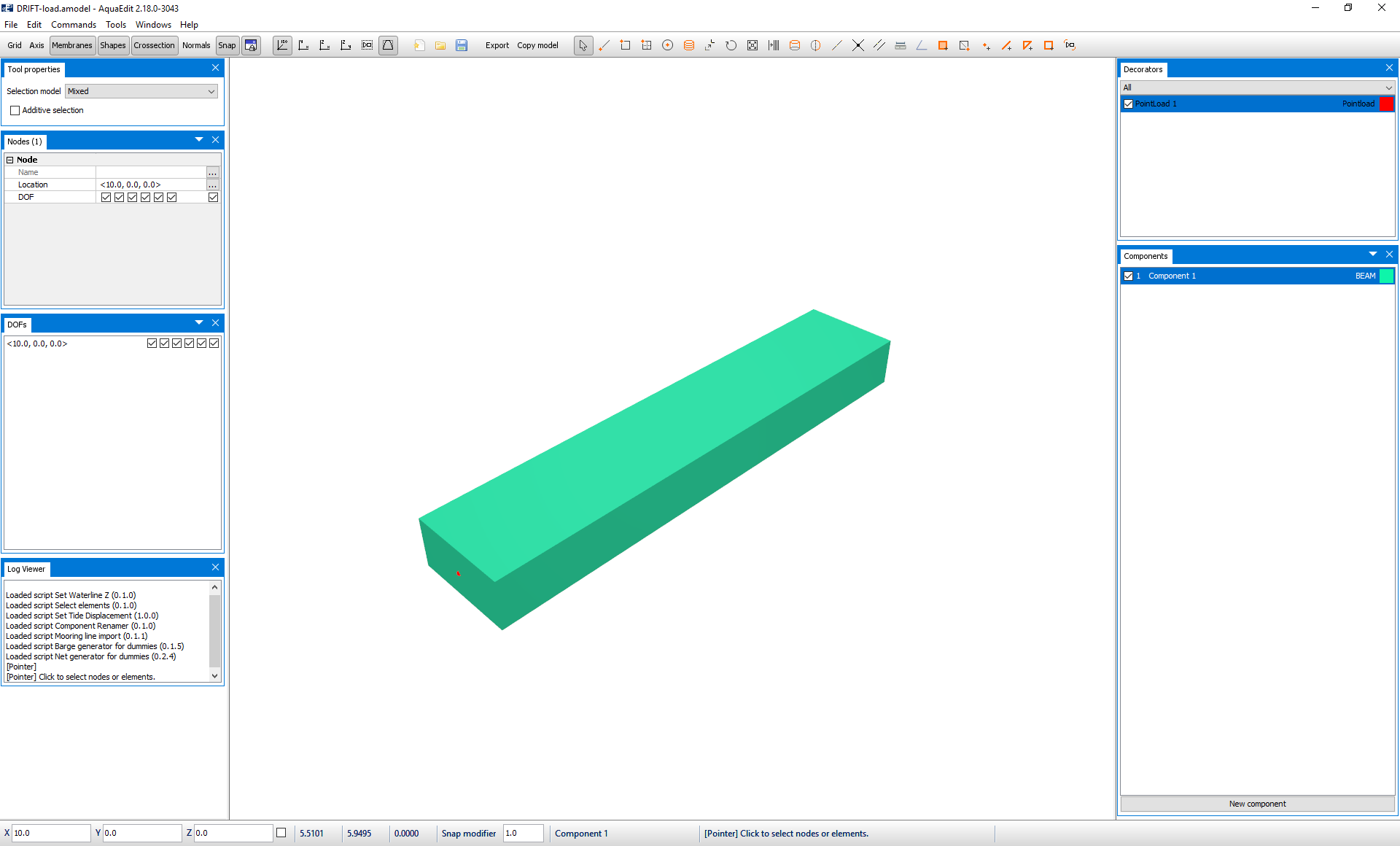Image resolution: width=1400 pixels, height=846 pixels.
Task: Select the orange cylinder generator tool
Action: coord(688,45)
